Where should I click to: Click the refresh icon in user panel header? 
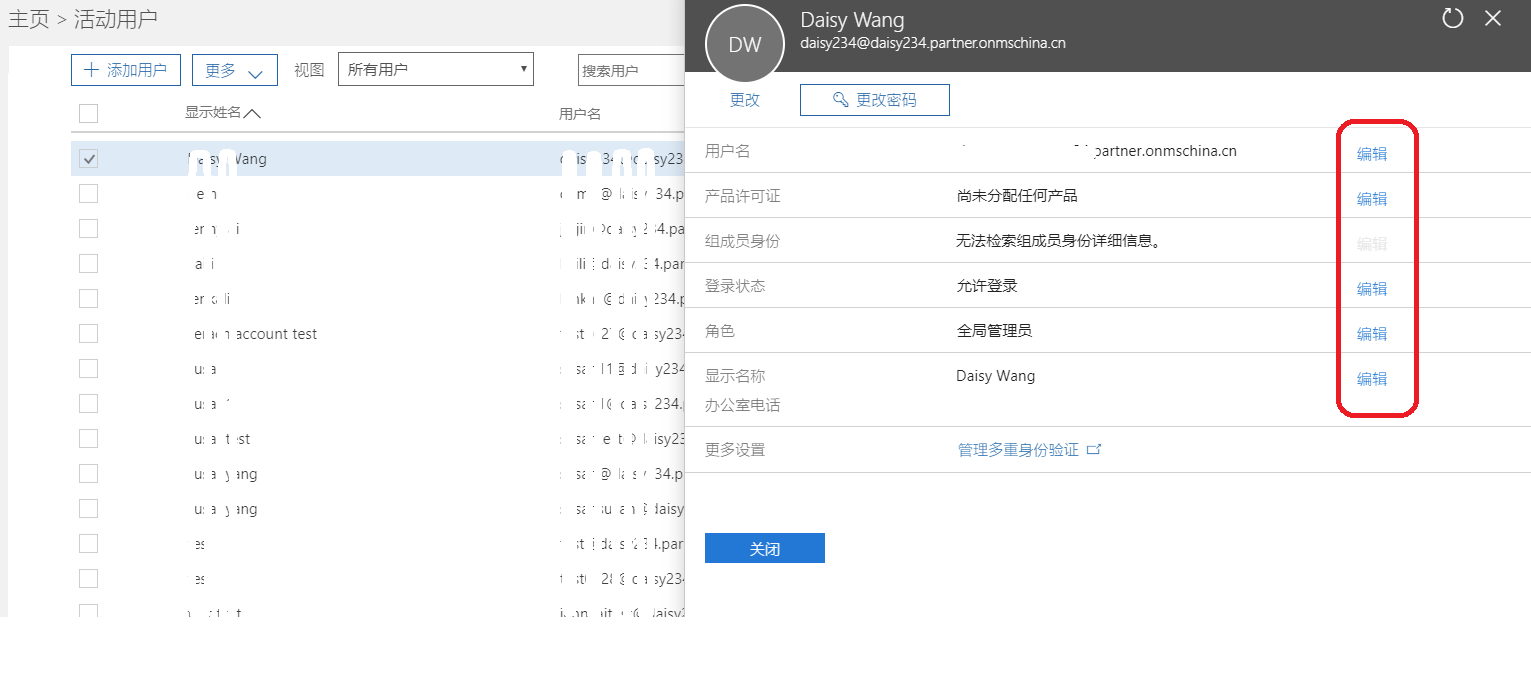pos(1452,18)
